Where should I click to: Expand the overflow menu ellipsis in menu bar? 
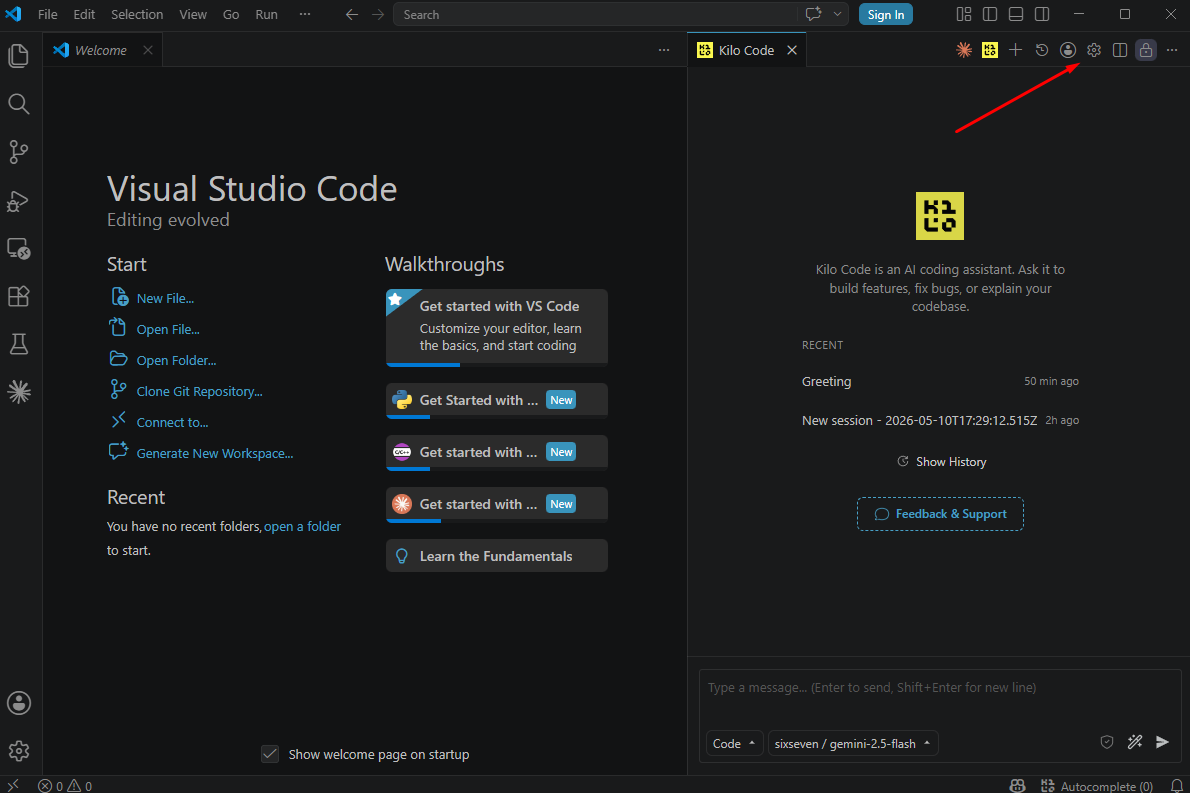point(304,14)
